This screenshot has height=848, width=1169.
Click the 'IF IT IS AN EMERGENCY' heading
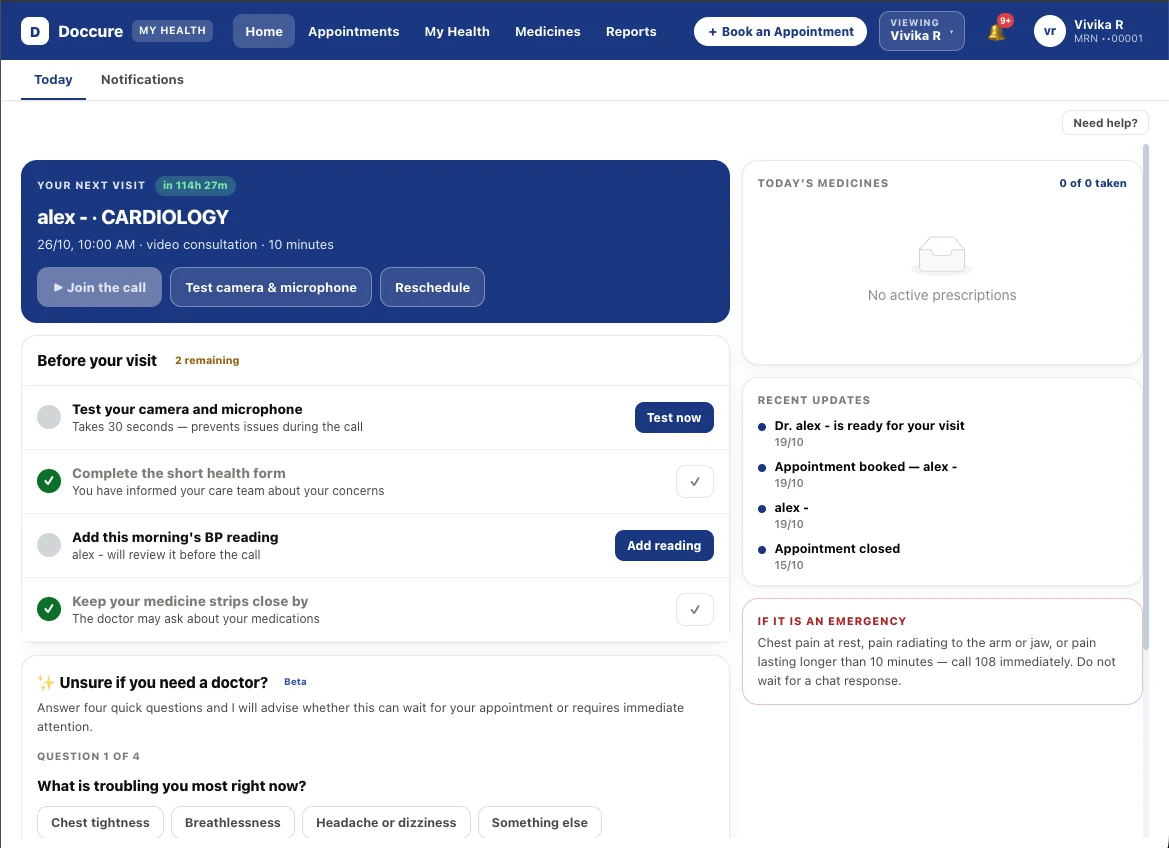click(832, 621)
